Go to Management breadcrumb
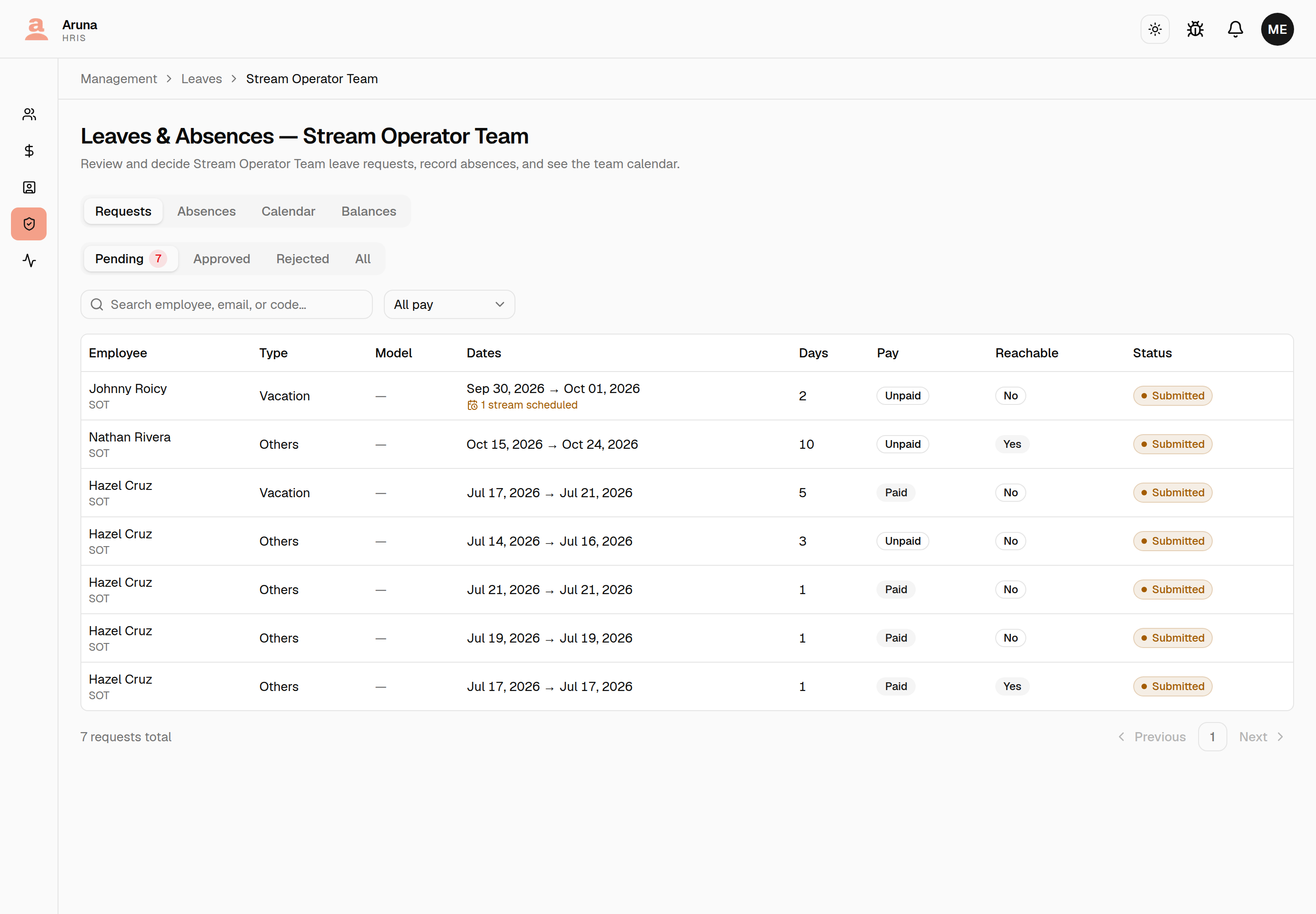This screenshot has width=1316, height=914. pos(118,79)
